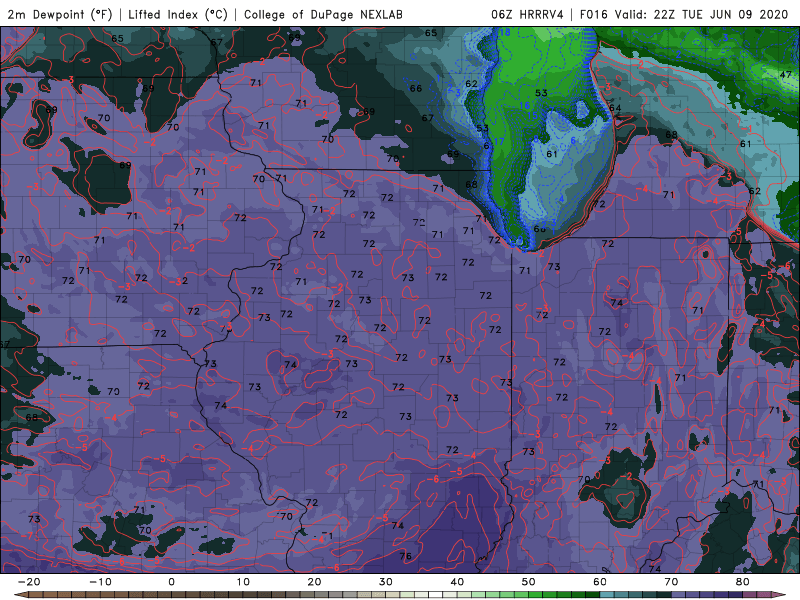Click the -20 label on color scale
This screenshot has width=800, height=600.
pos(29,582)
